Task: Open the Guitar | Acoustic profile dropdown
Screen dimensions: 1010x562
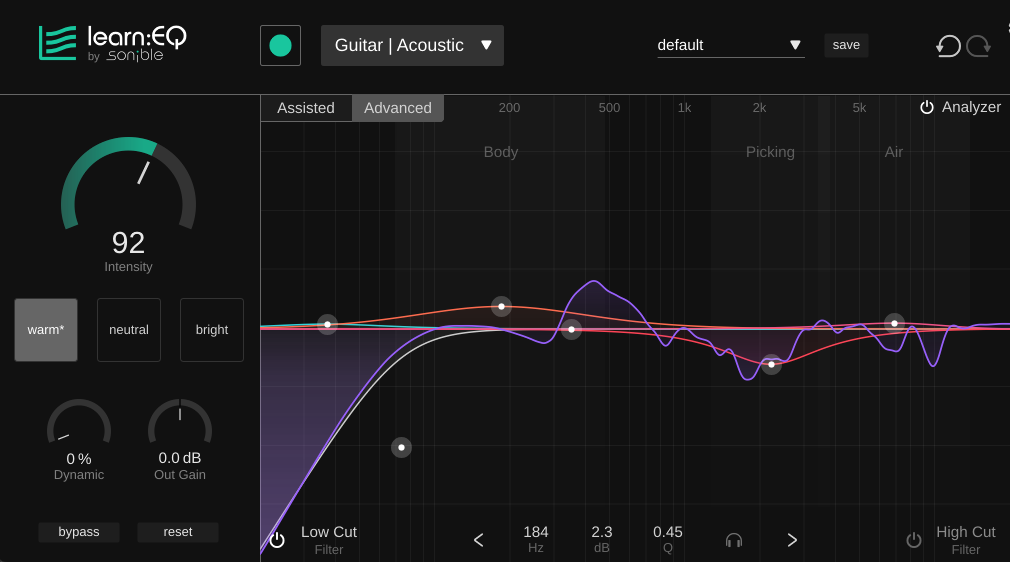Action: click(x=412, y=46)
